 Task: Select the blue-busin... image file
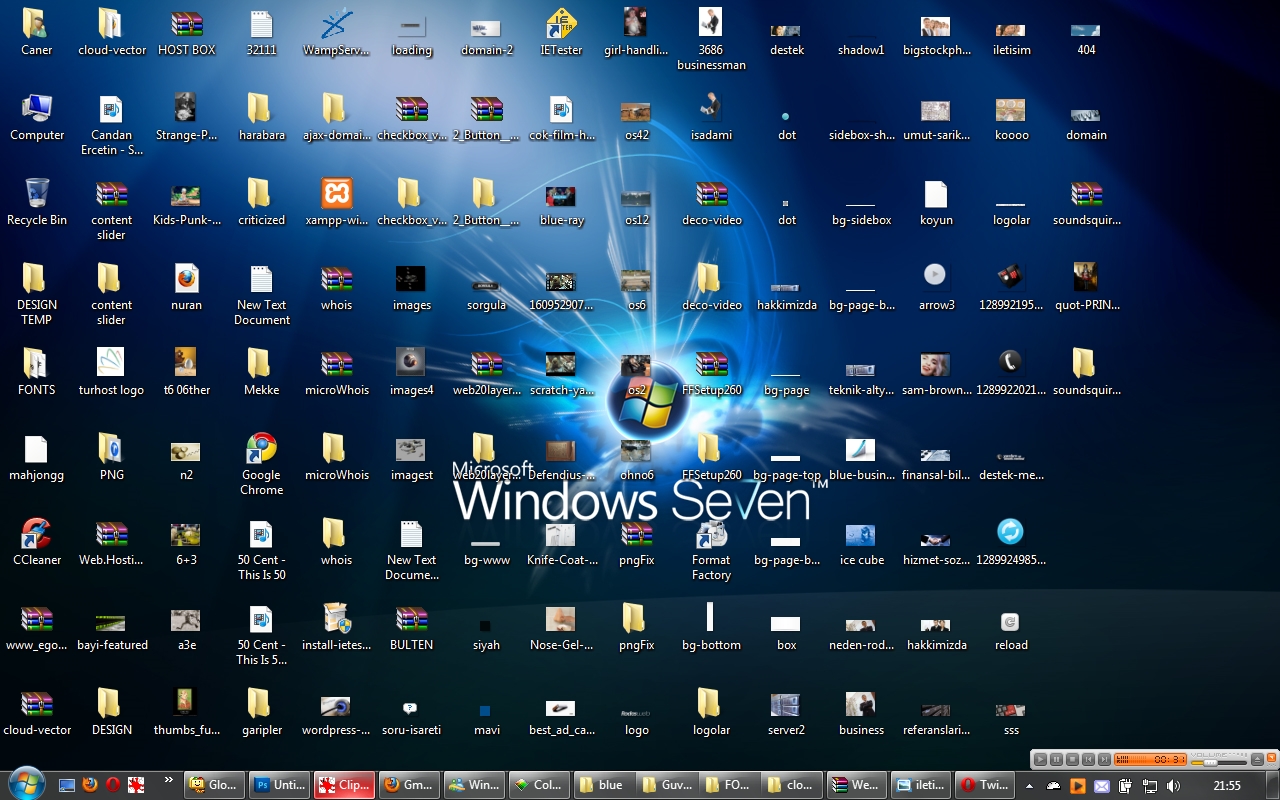pos(861,458)
